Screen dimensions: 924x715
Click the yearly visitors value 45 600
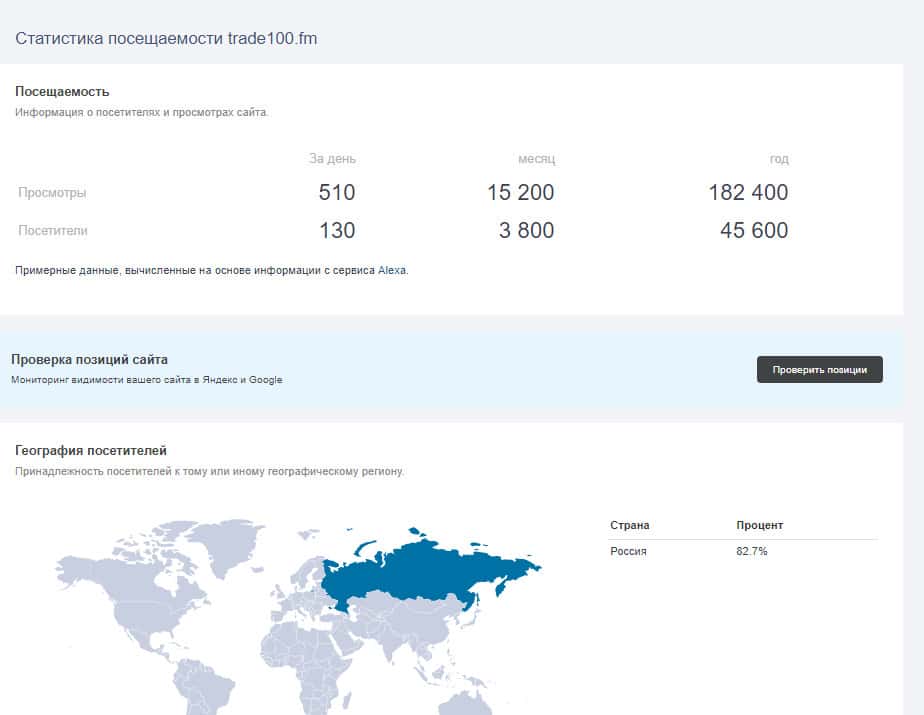[x=753, y=230]
